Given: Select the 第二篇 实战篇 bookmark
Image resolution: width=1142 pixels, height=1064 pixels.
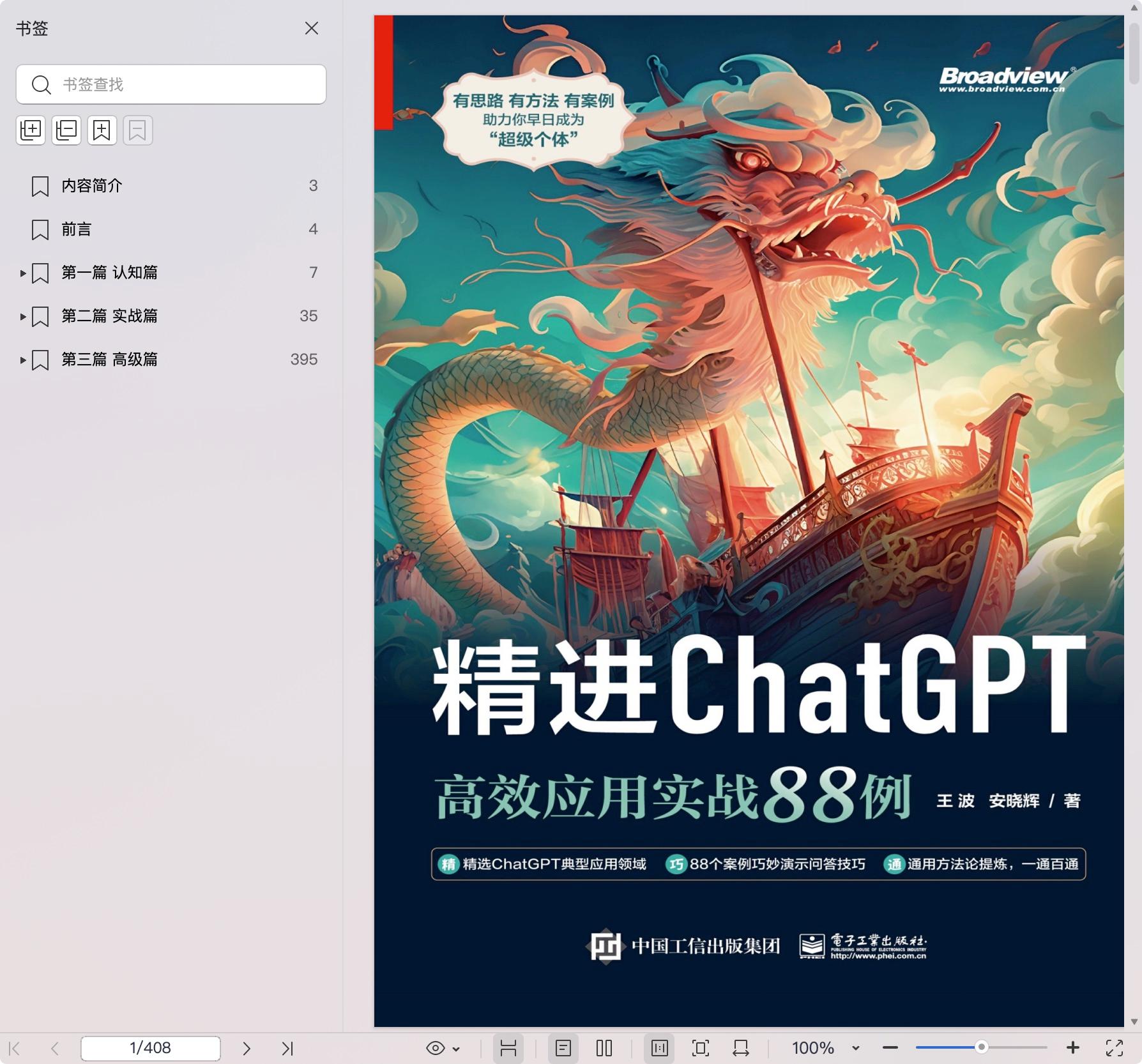Looking at the screenshot, I should coord(110,316).
